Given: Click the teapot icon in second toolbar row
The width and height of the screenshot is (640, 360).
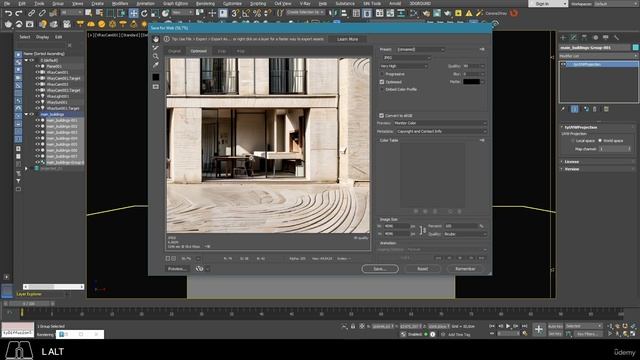Looking at the screenshot, I should (x=8, y=24).
